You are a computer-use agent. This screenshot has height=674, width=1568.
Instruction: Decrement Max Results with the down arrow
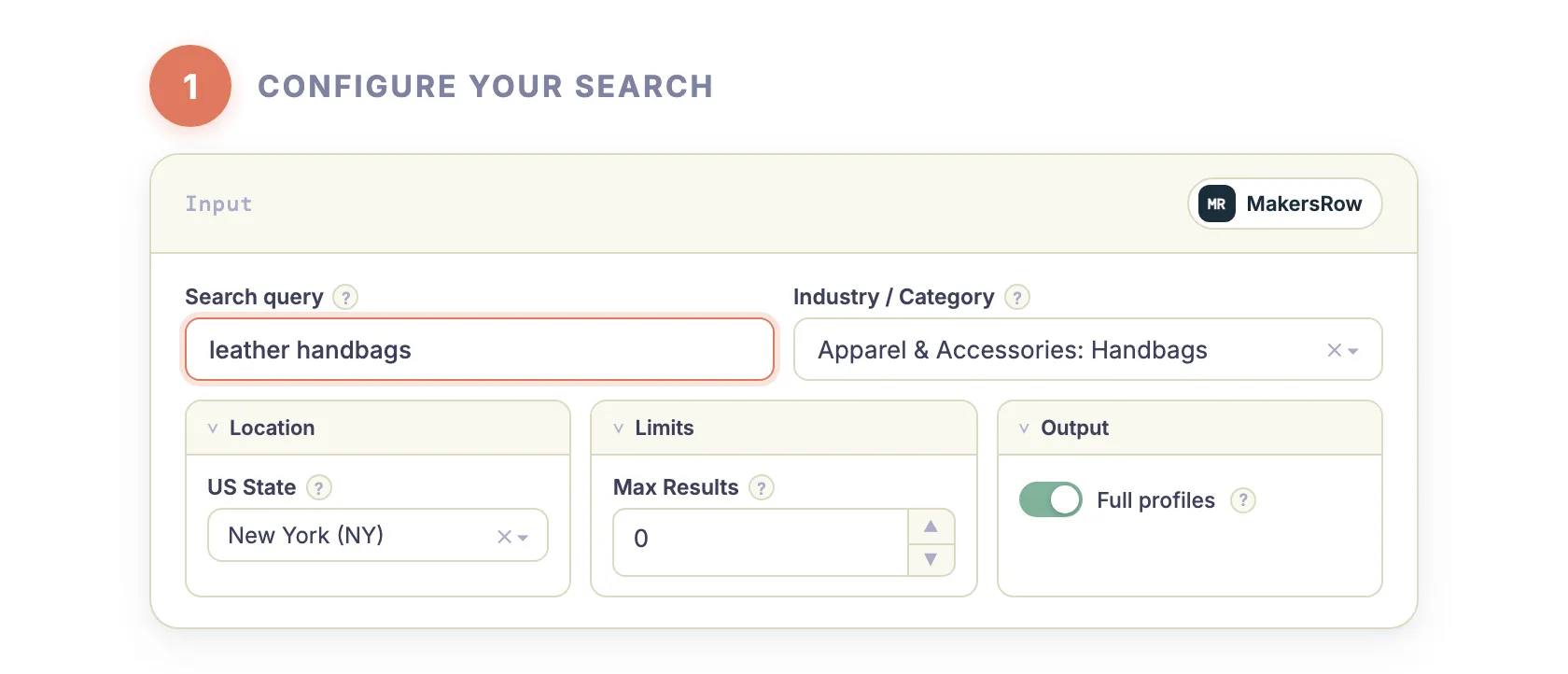931,558
